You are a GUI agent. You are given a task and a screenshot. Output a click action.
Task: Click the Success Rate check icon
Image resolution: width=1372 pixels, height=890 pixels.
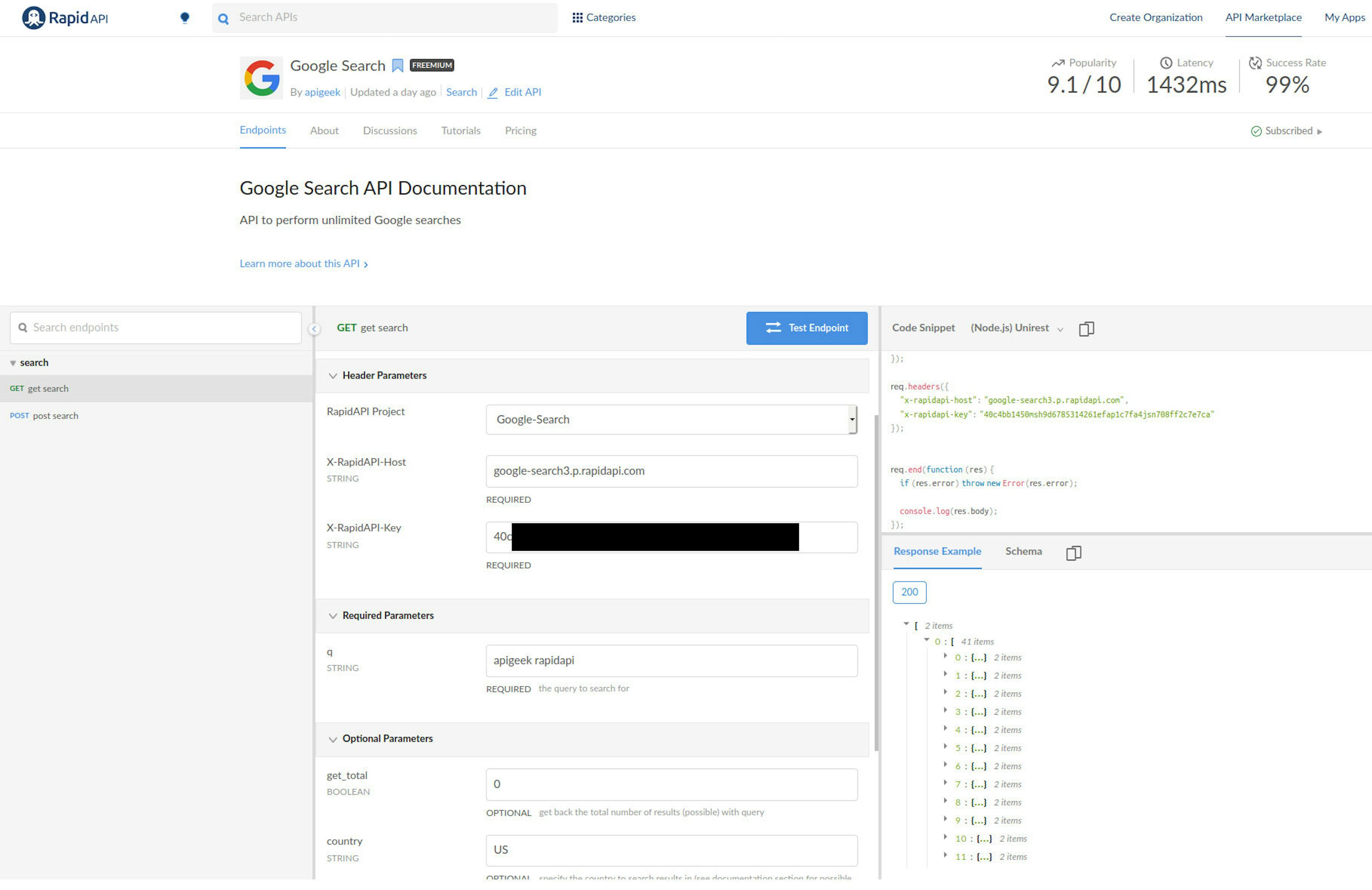click(x=1255, y=63)
